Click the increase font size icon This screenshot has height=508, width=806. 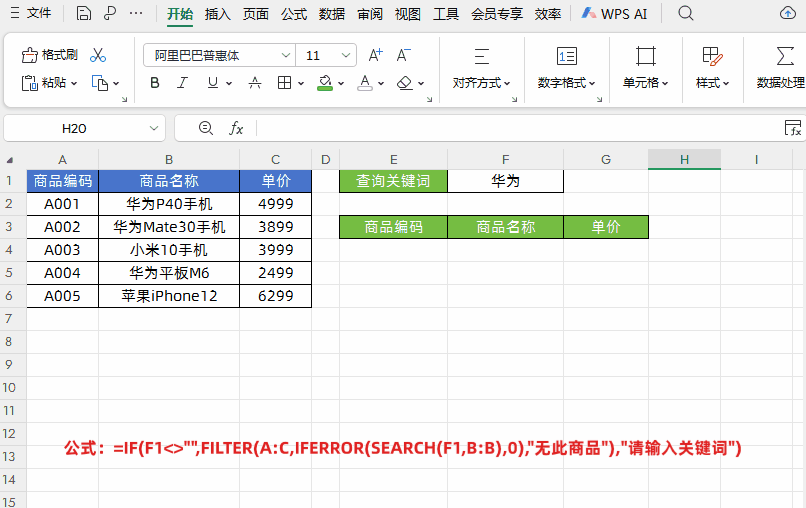coord(376,55)
